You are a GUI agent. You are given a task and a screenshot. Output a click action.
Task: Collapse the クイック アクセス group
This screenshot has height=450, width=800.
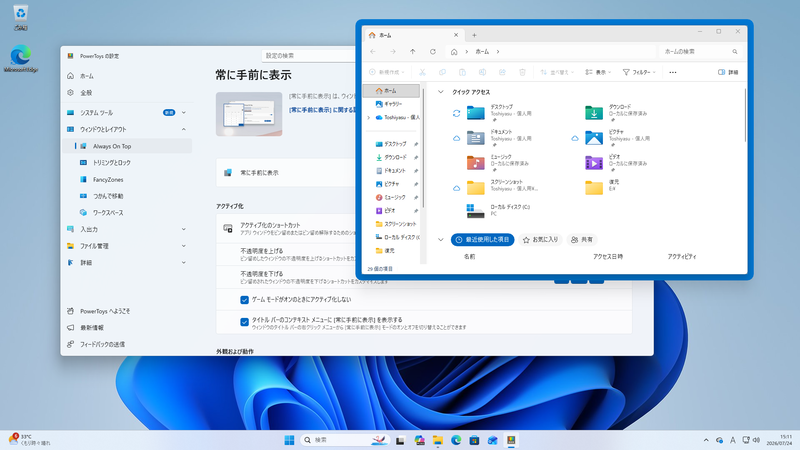click(x=441, y=92)
